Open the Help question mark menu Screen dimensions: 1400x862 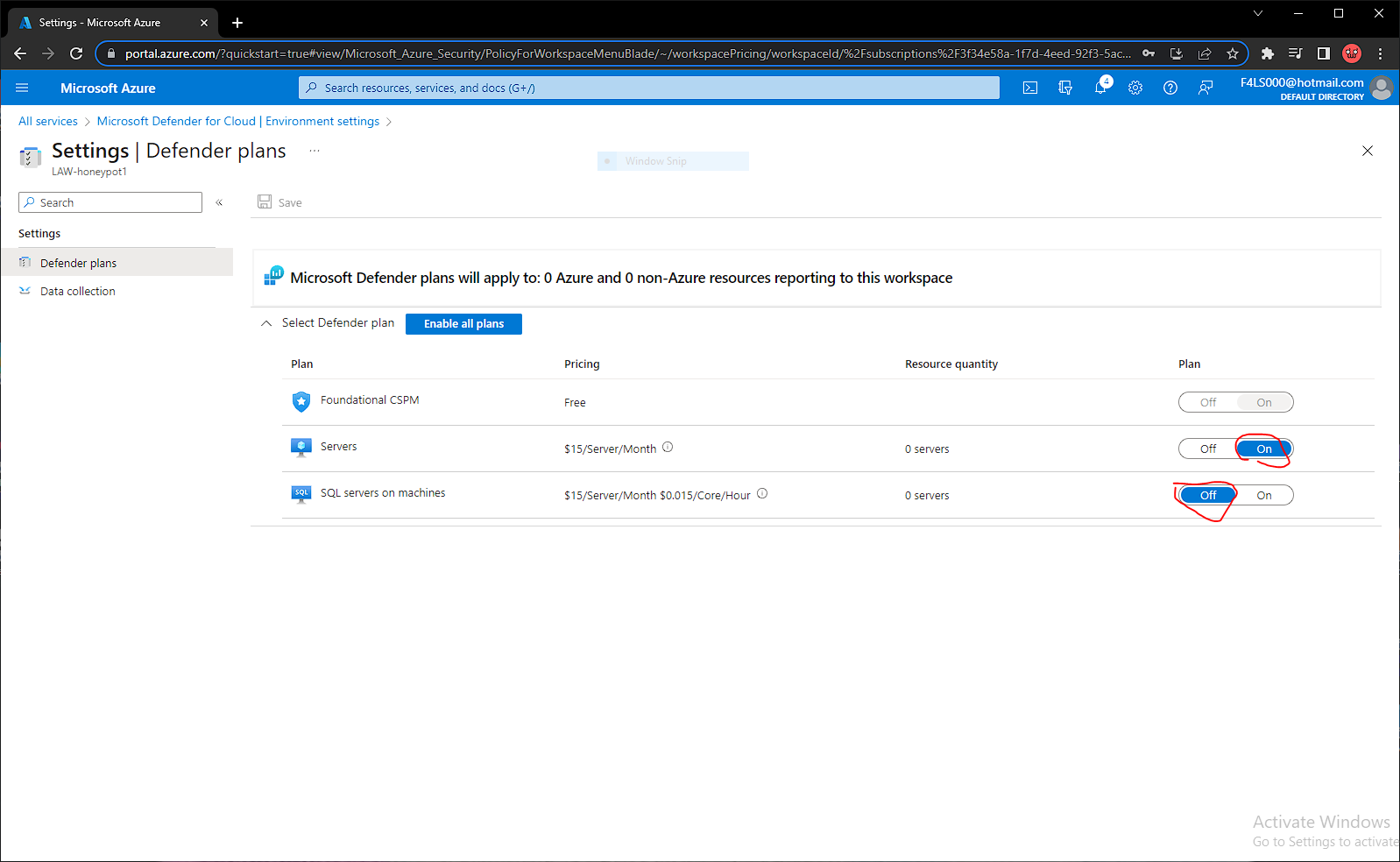1170,88
